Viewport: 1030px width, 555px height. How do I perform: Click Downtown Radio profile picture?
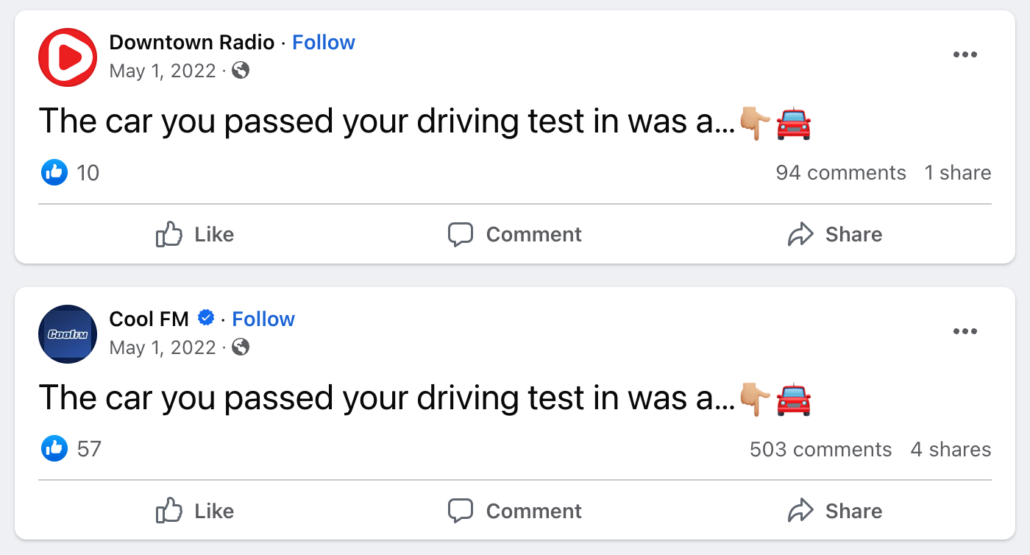[x=67, y=57]
